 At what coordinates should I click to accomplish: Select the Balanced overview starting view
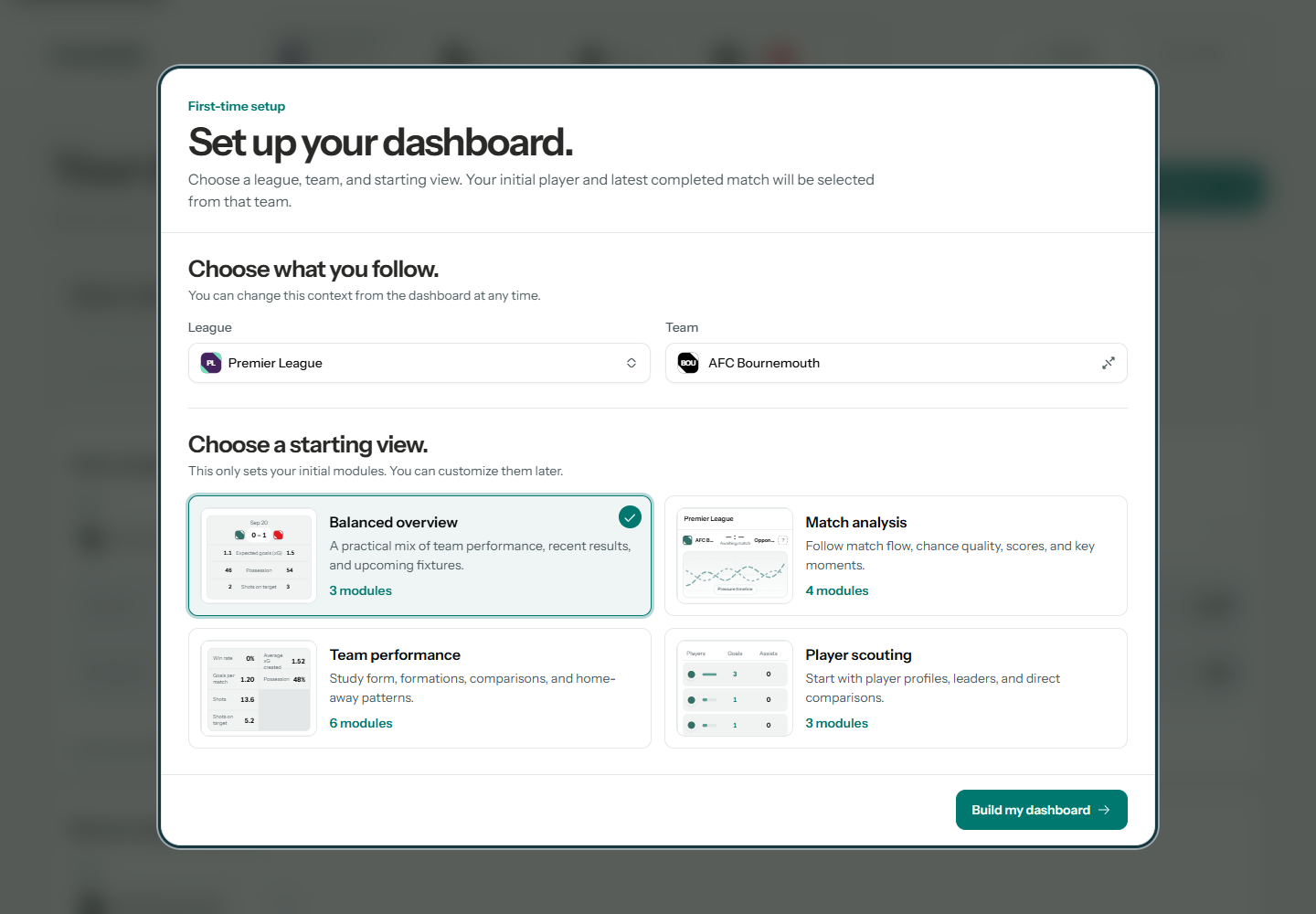pos(420,556)
